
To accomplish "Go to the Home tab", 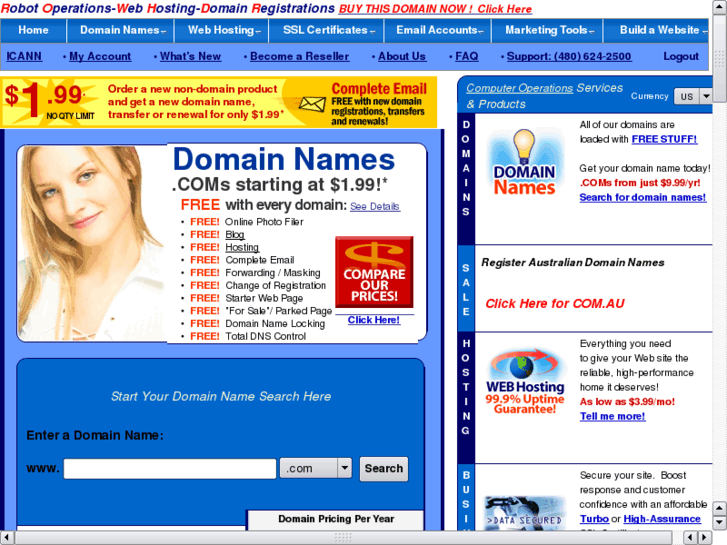I will click(33, 30).
